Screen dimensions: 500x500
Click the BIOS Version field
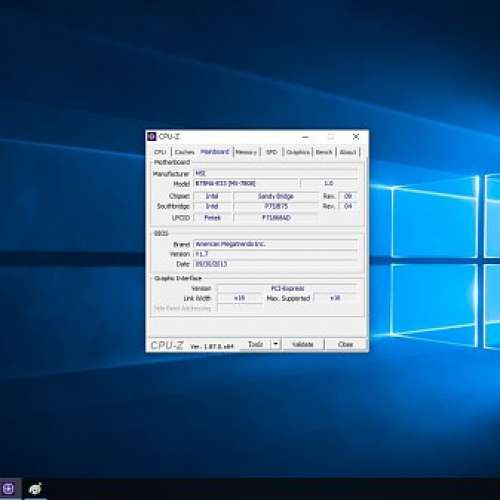coord(276,254)
